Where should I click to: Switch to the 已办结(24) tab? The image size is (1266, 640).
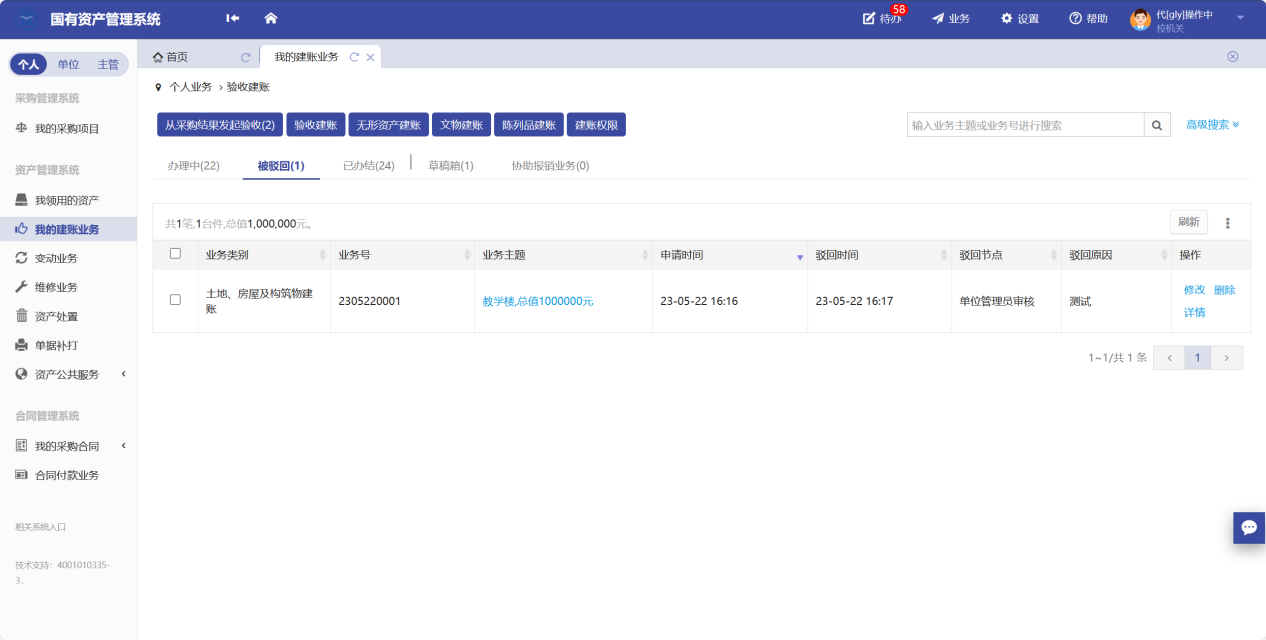tap(368, 166)
